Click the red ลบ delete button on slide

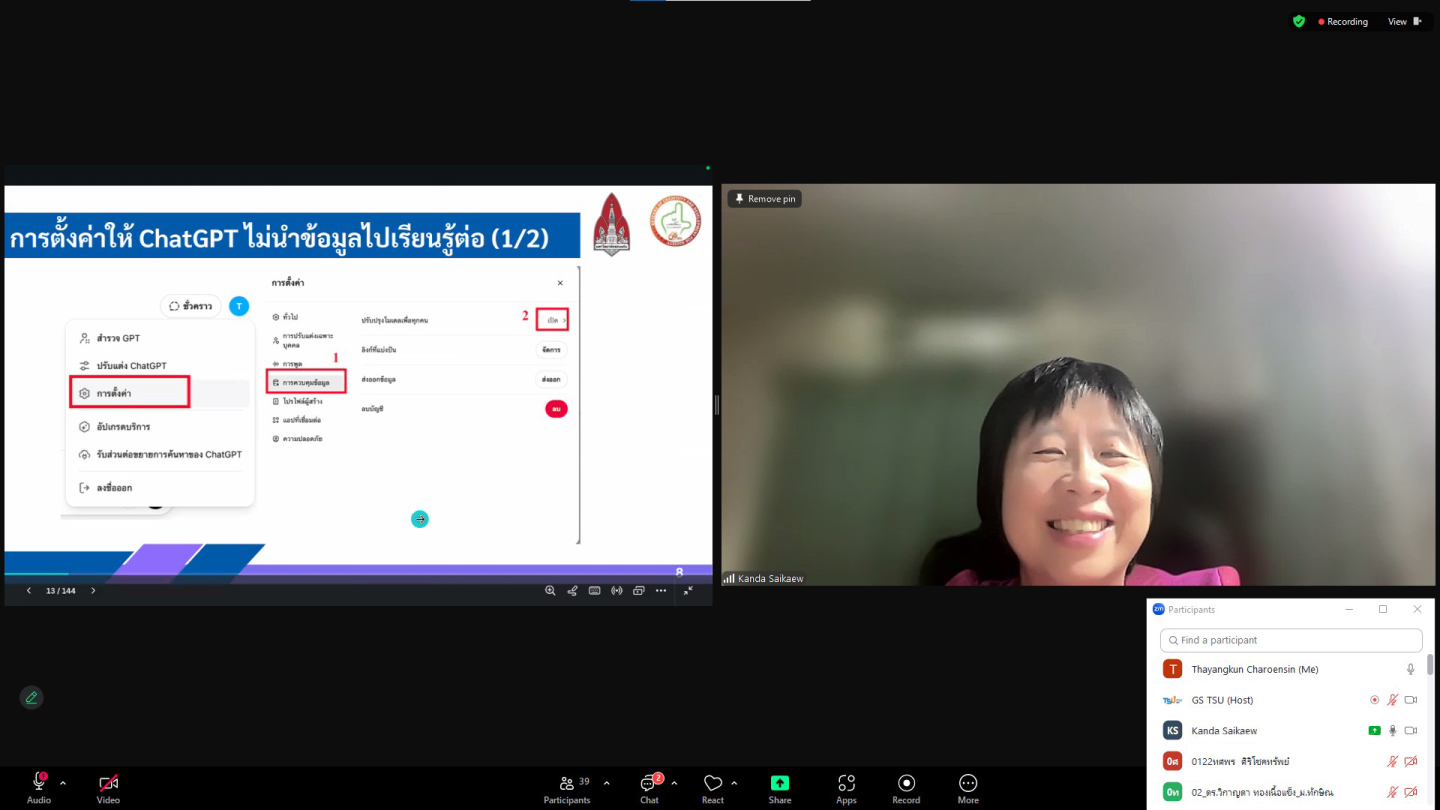click(556, 408)
